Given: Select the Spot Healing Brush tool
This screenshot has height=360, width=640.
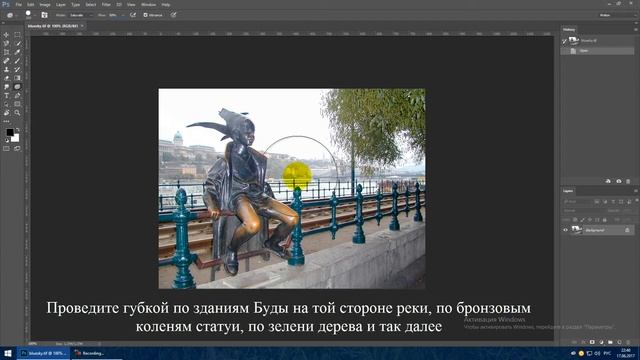Looking at the screenshot, I should click(7, 61).
